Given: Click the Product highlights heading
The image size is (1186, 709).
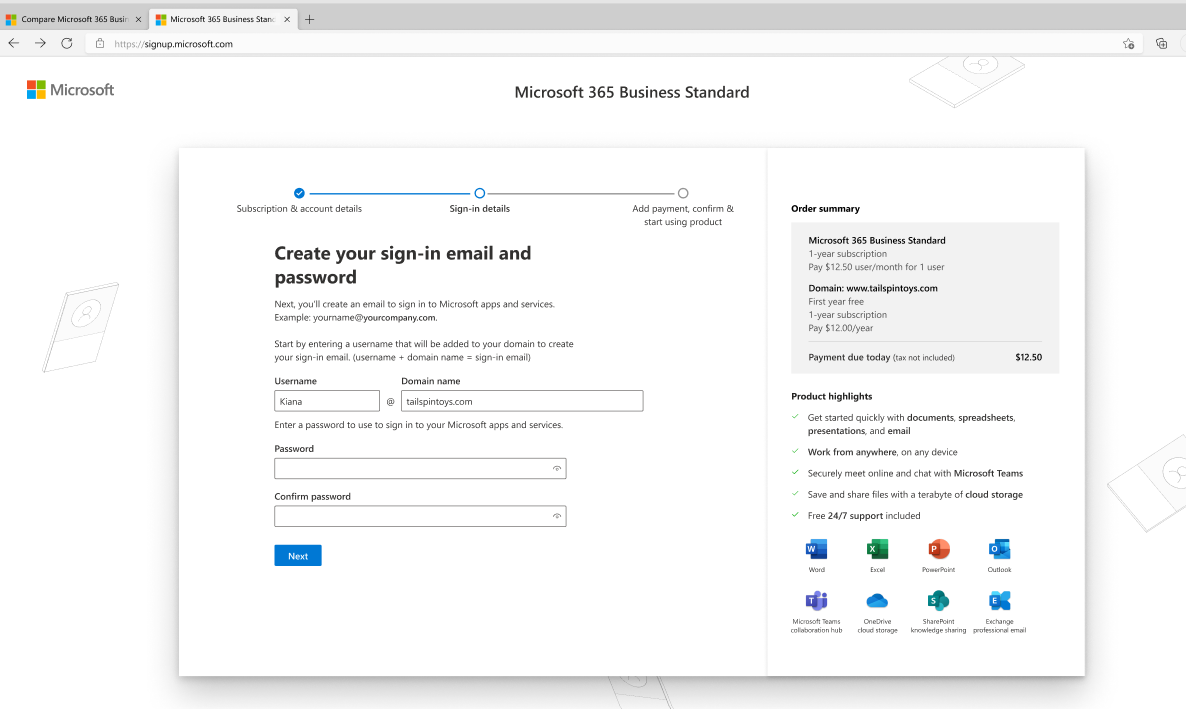Looking at the screenshot, I should 831,396.
